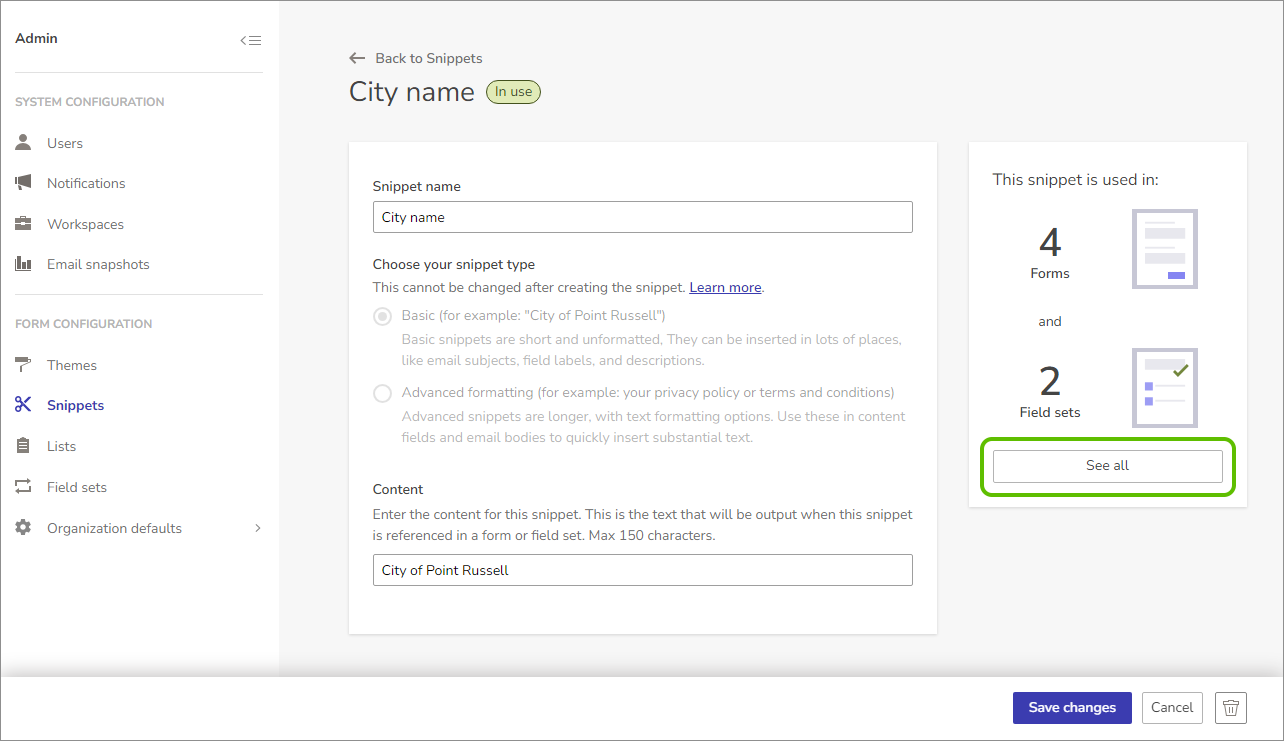Click the Workspaces briefcase icon
The height and width of the screenshot is (741, 1284).
(x=23, y=224)
